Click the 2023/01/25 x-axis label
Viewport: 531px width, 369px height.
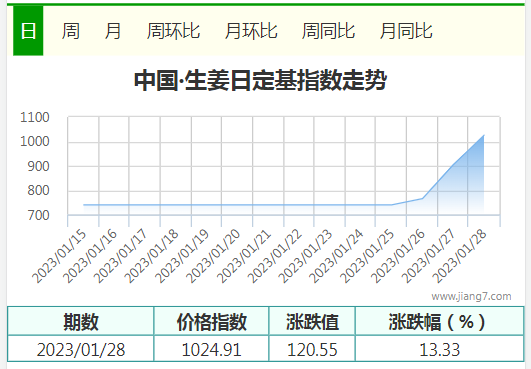tap(367, 257)
